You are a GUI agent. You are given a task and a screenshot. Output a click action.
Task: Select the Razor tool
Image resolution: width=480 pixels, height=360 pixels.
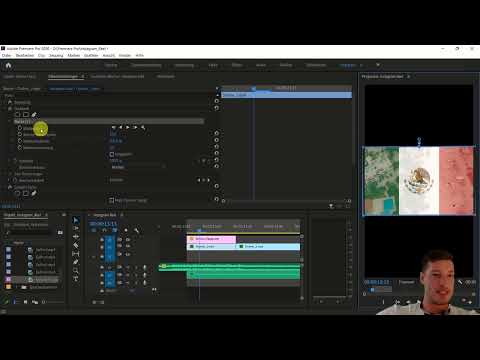76,245
